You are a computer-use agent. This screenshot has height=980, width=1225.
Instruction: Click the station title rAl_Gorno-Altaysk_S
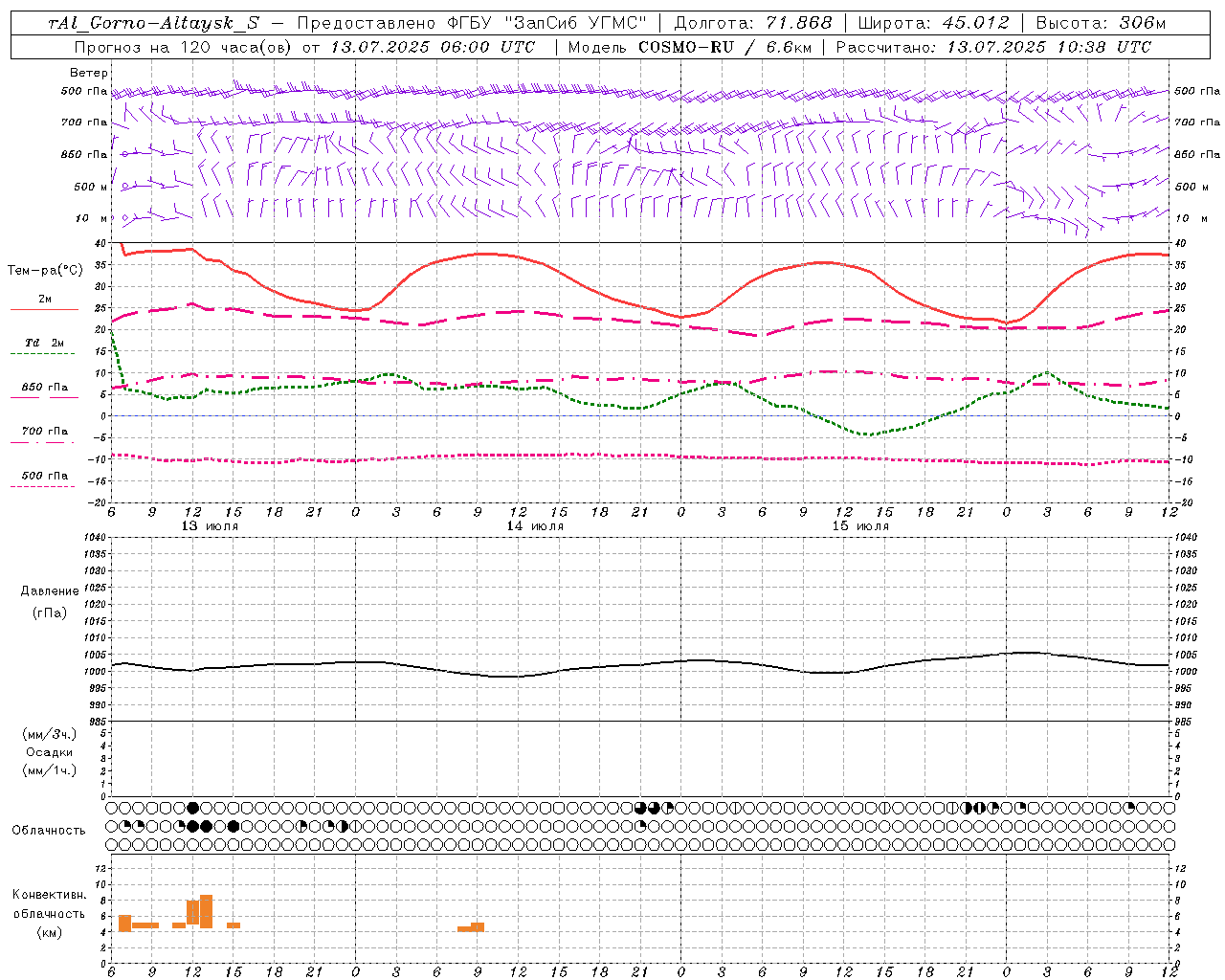point(153,23)
